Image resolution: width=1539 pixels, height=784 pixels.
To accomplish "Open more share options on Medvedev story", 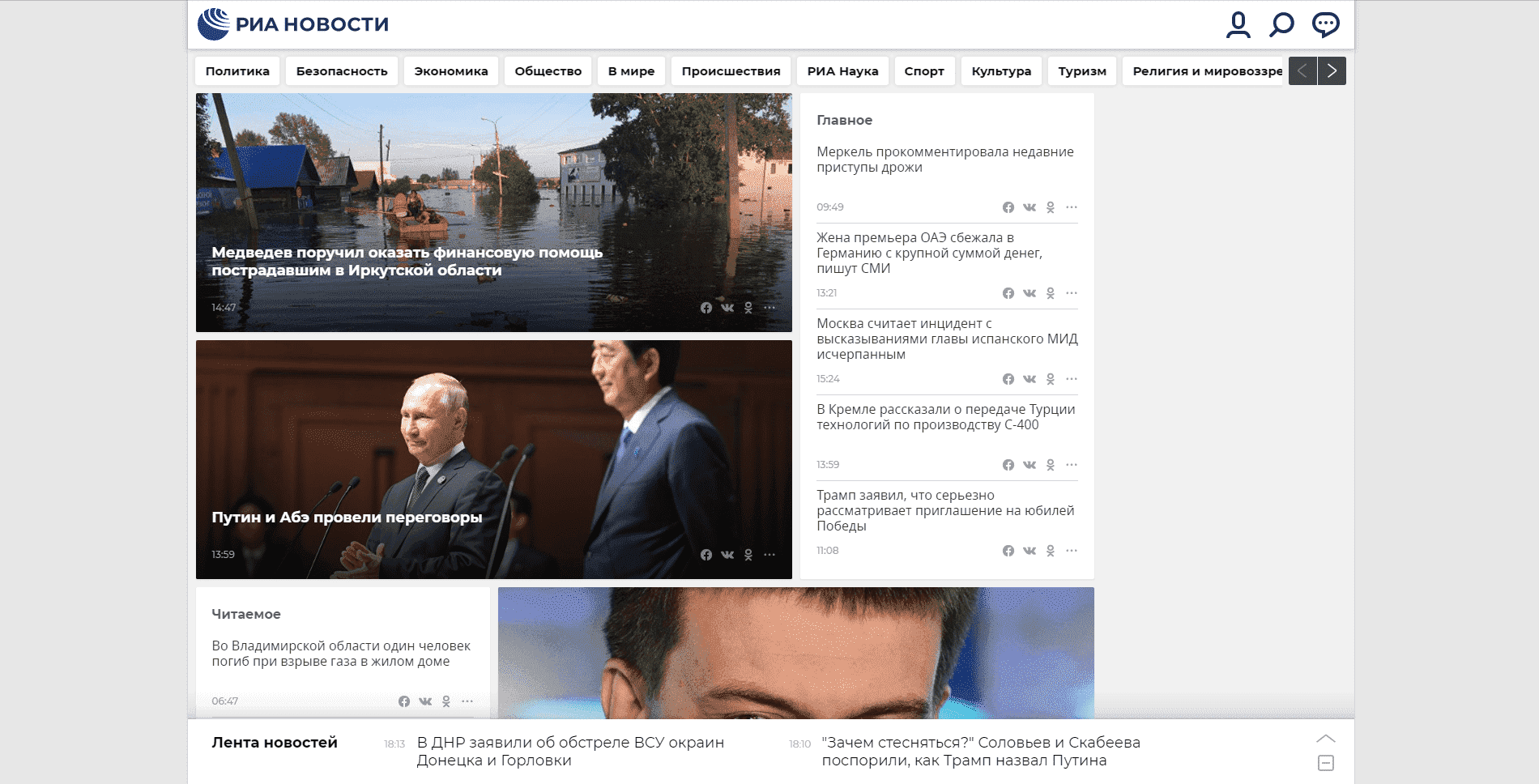I will coord(769,308).
